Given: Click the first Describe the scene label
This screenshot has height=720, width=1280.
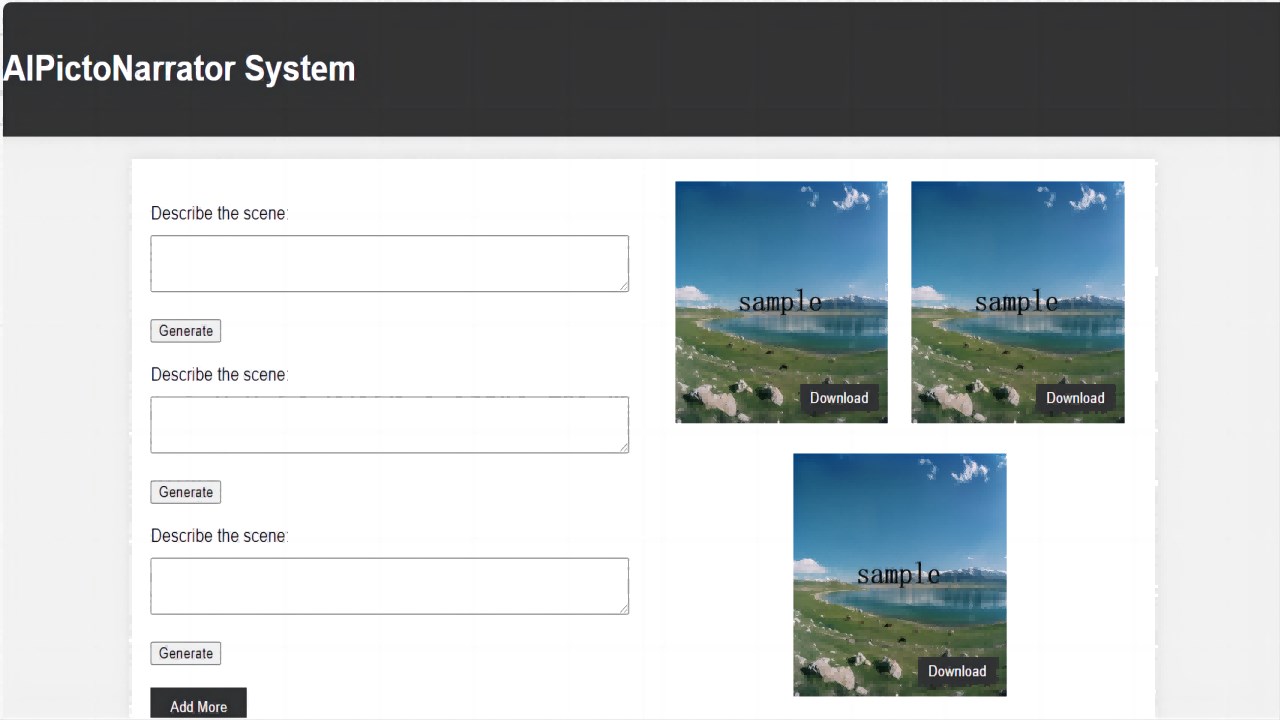Looking at the screenshot, I should coord(219,213).
